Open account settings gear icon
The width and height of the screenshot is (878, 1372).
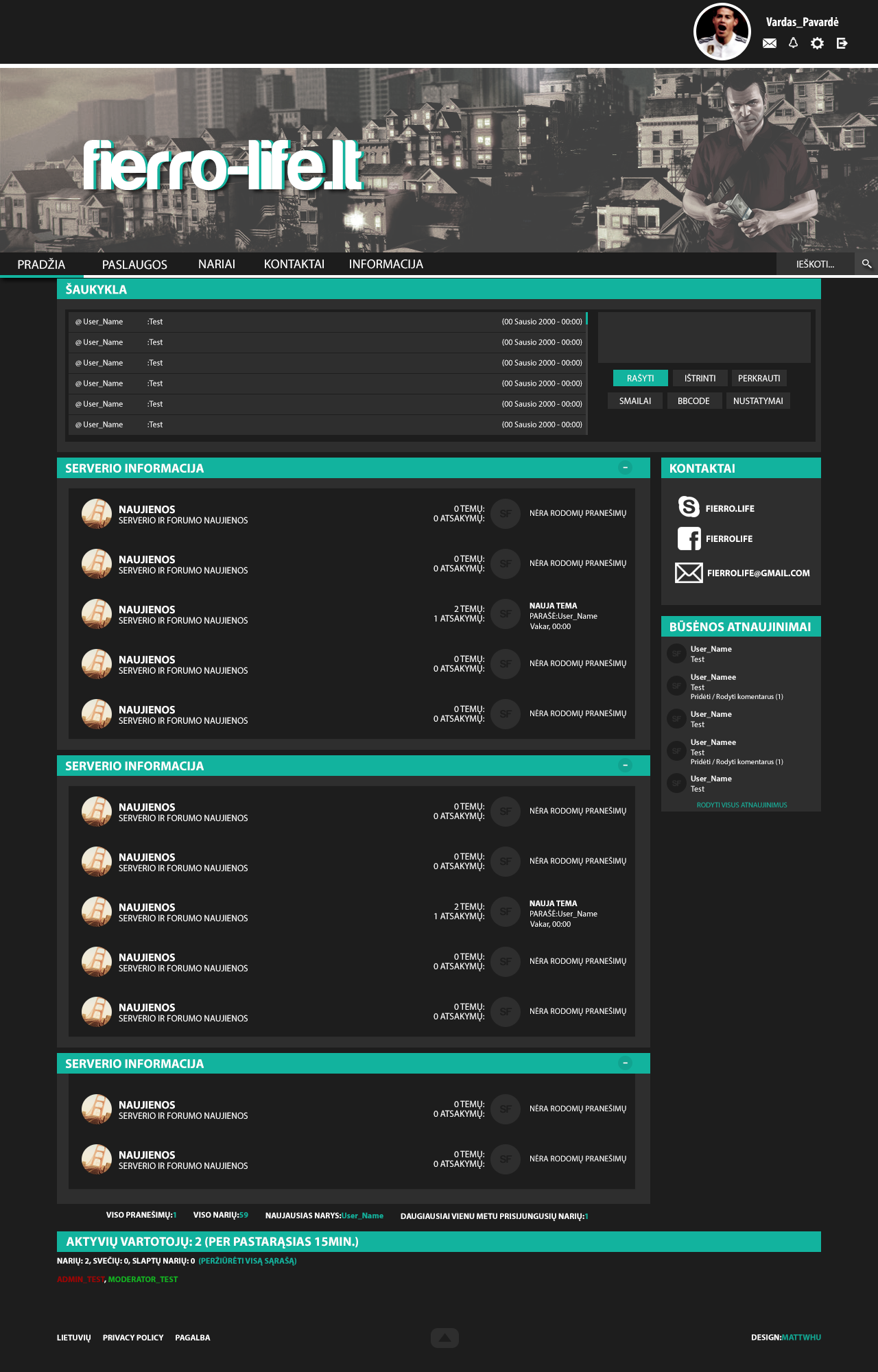(817, 43)
